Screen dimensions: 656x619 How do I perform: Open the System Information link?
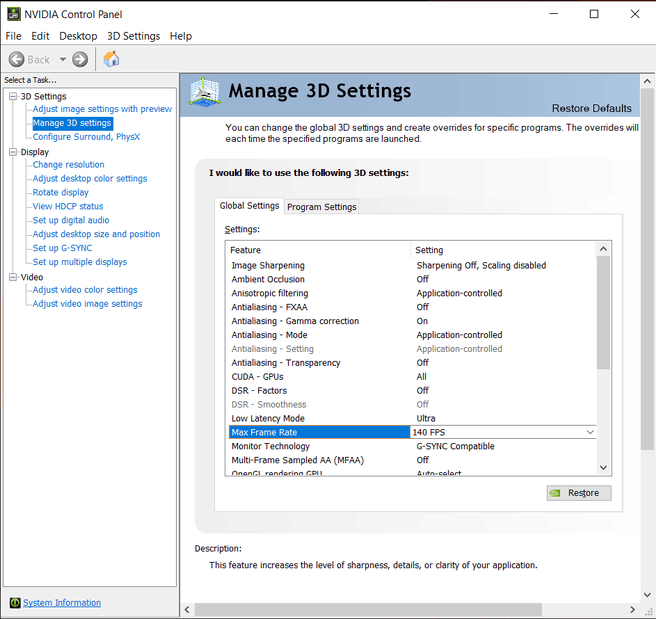click(62, 603)
